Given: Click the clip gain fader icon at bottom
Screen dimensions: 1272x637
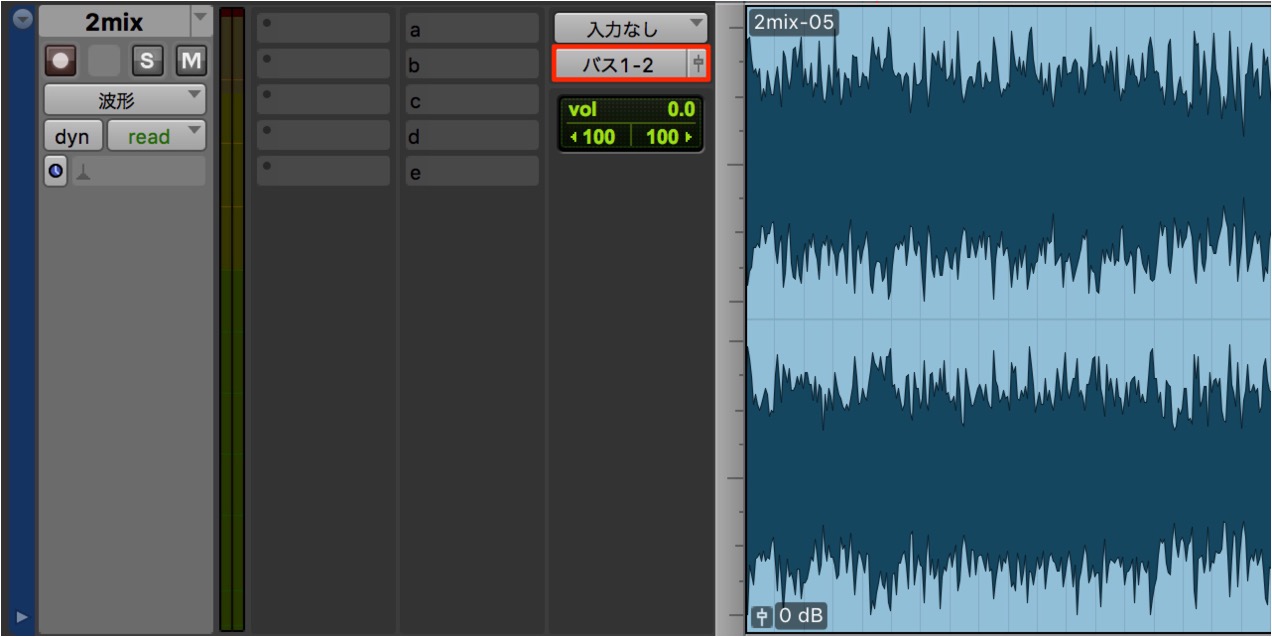Looking at the screenshot, I should point(762,616).
